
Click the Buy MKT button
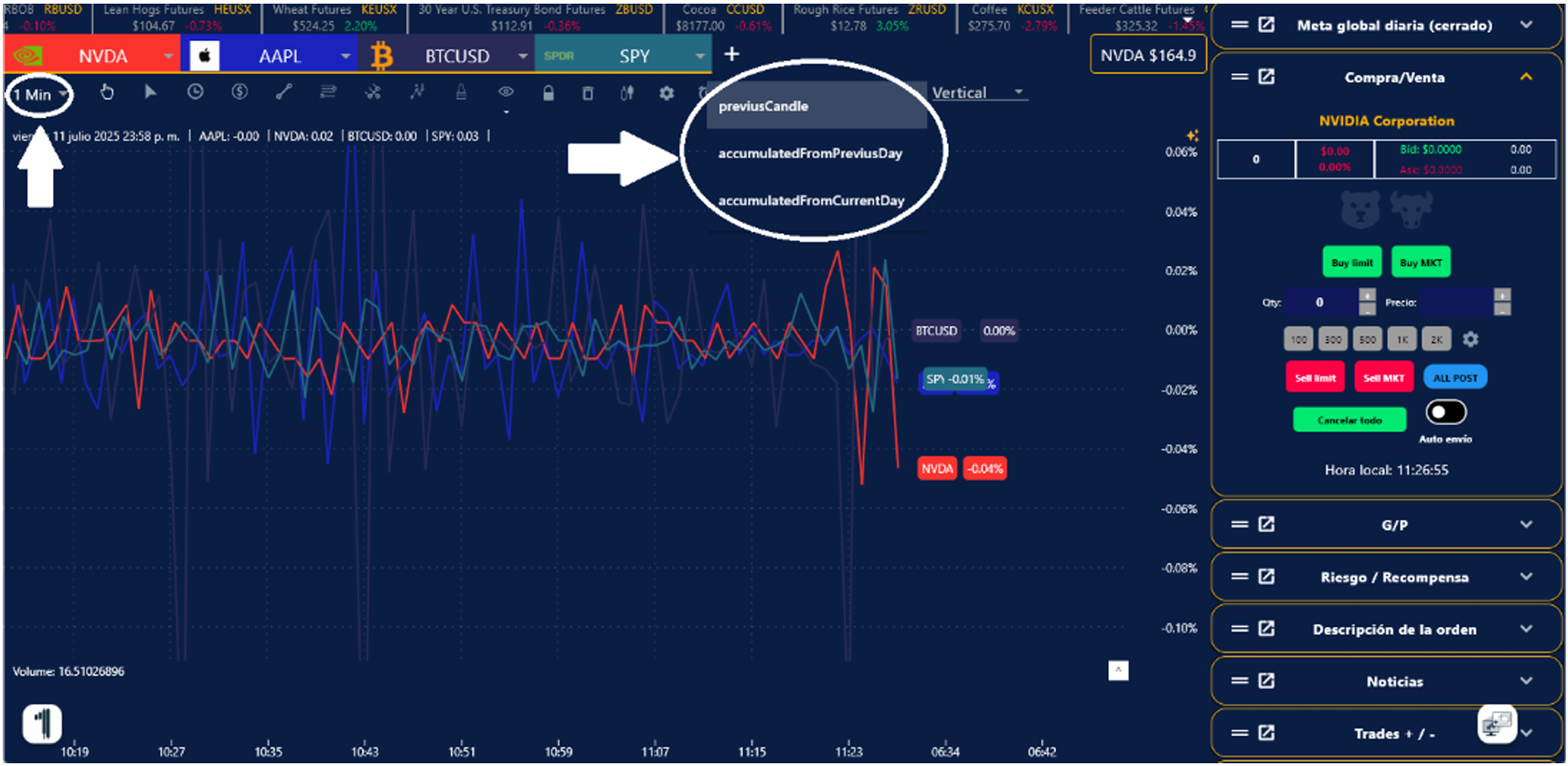1420,263
